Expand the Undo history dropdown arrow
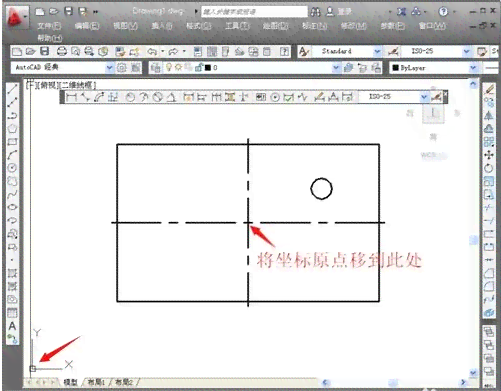 [x=163, y=52]
